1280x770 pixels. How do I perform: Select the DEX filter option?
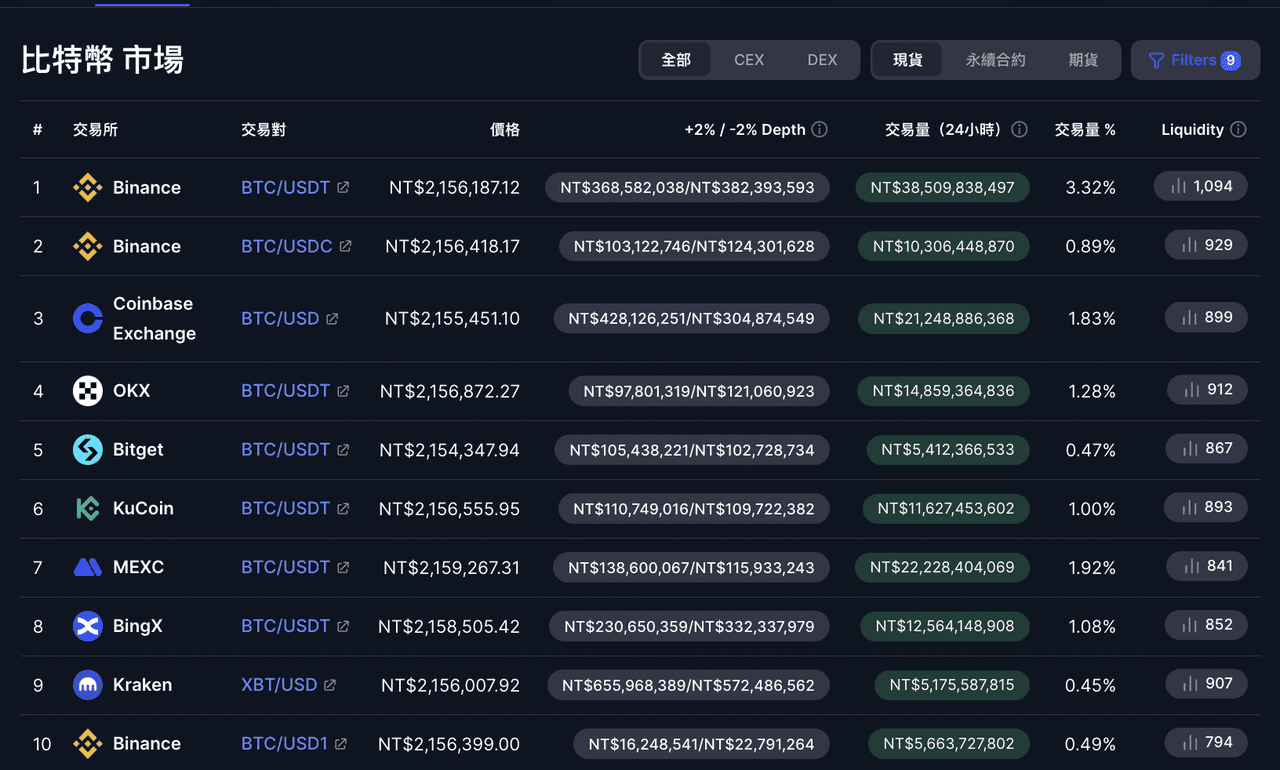point(822,60)
